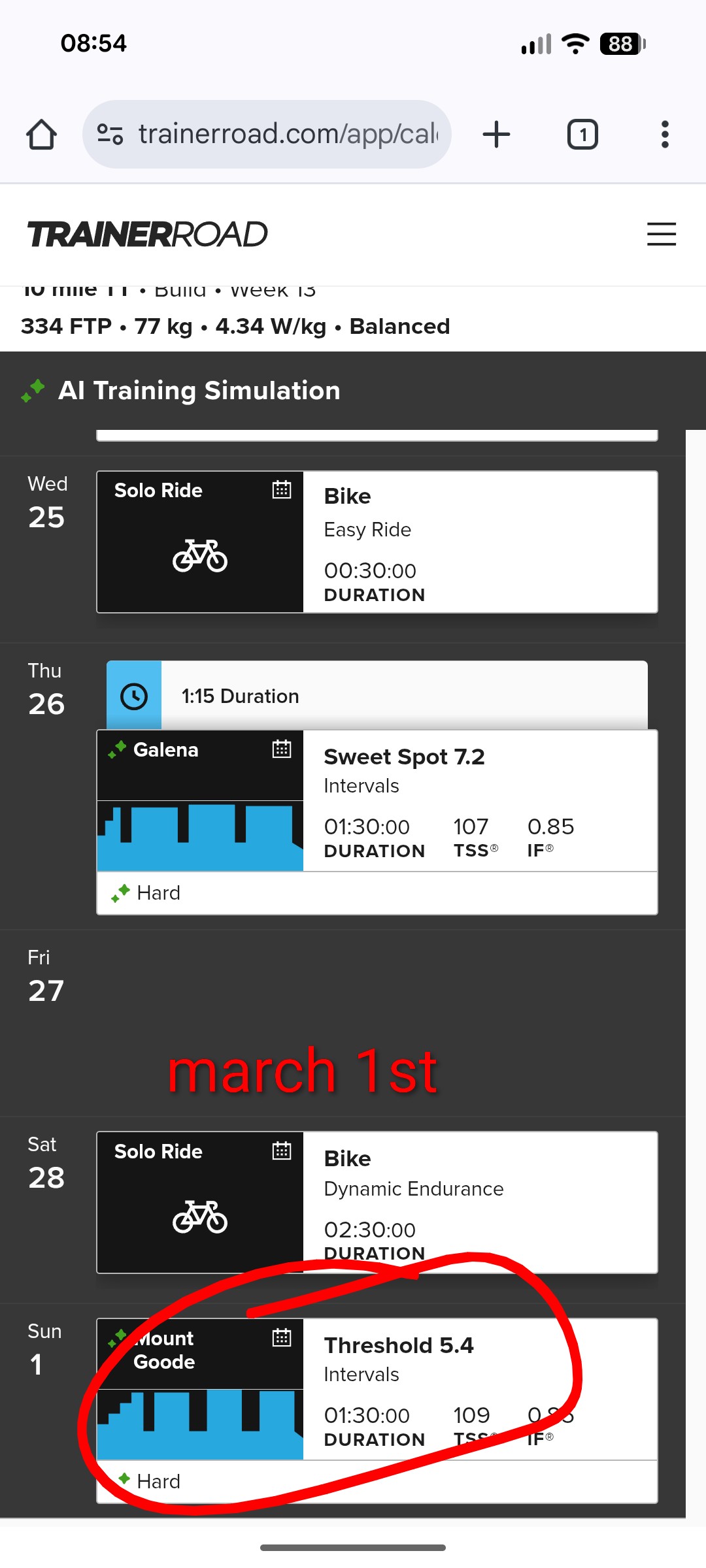
Task: Tap the AI Training Simulation header
Action: click(x=199, y=391)
